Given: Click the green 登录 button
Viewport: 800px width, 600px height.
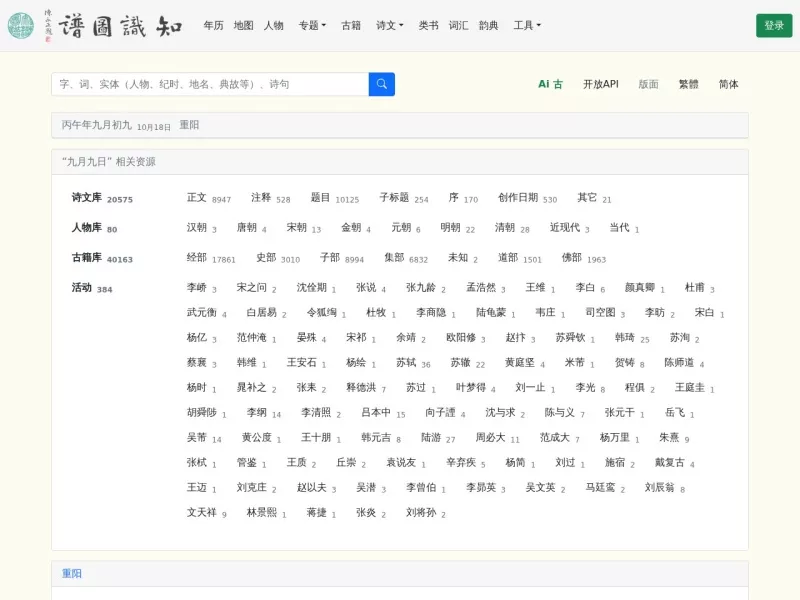Looking at the screenshot, I should click(774, 26).
